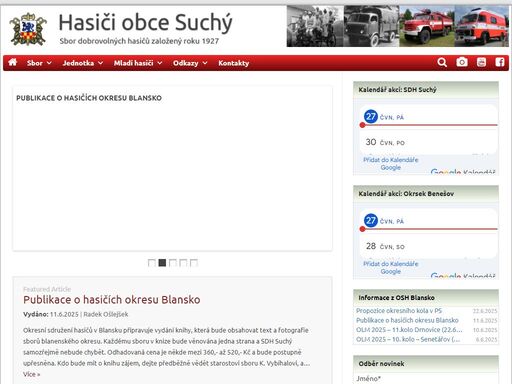This screenshot has width=512, height=384.
Task: Click the fire brigade coat of arms logo
Action: pos(28,29)
